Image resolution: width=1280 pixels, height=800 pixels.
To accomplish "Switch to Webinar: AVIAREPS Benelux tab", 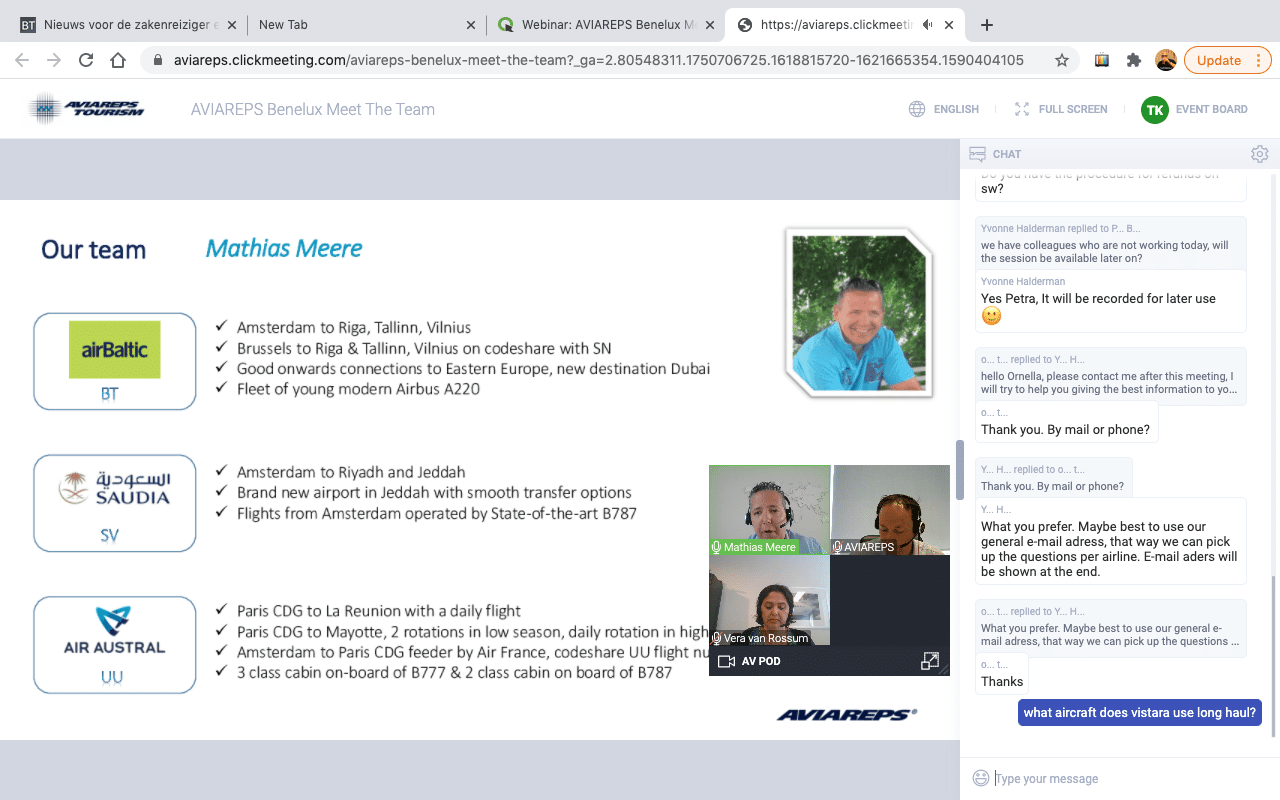I will point(604,25).
